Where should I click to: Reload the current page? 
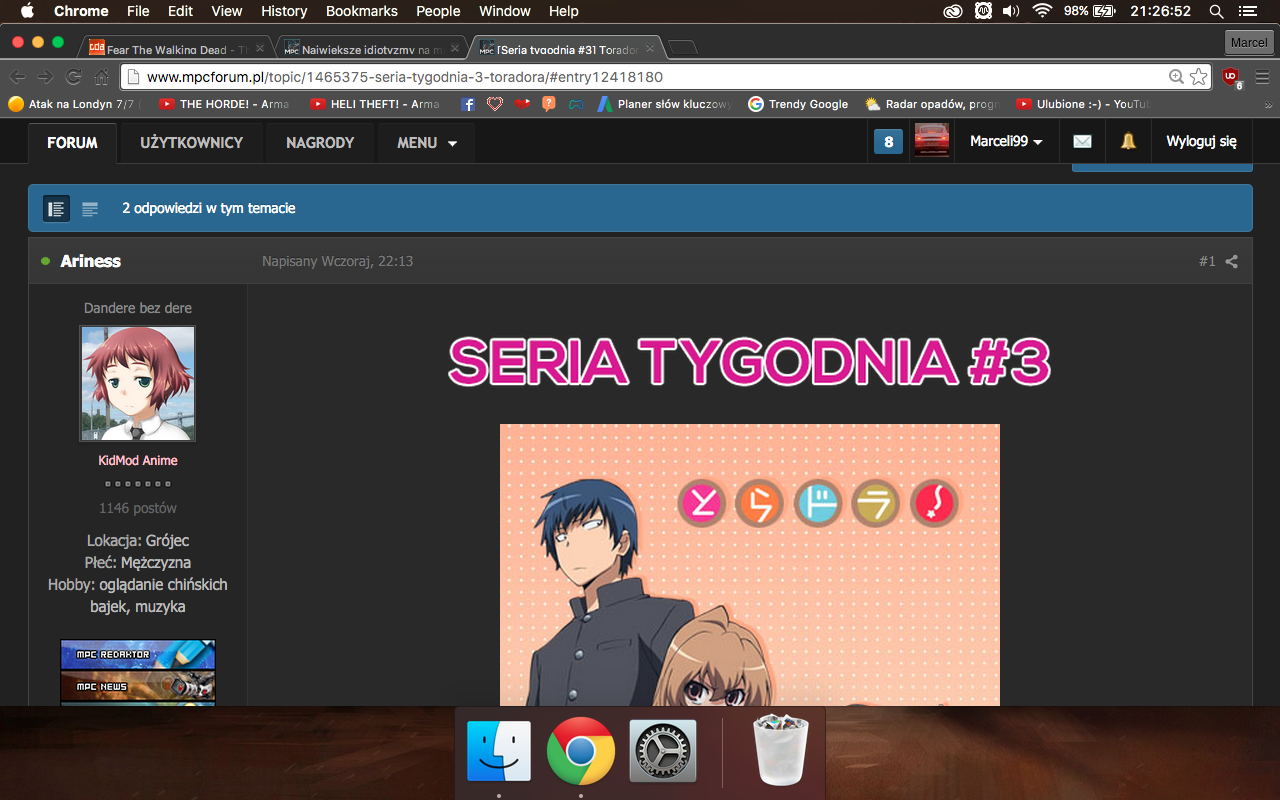pos(73,77)
